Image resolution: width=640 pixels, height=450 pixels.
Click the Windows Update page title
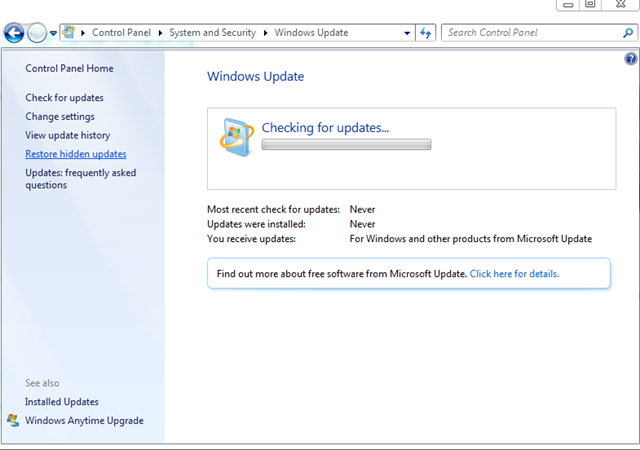click(x=256, y=76)
